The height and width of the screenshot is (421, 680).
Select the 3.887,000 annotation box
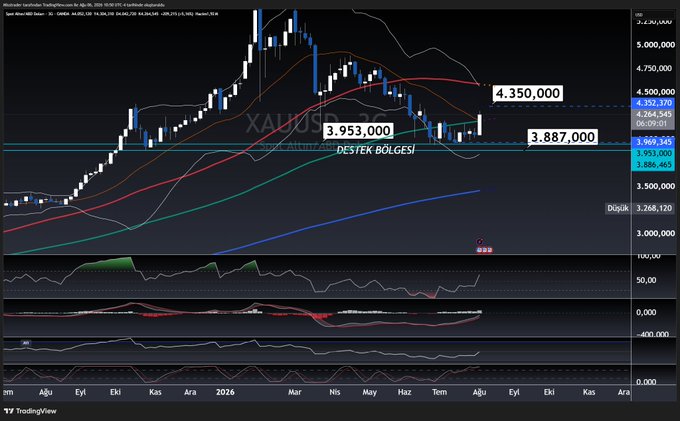click(562, 137)
